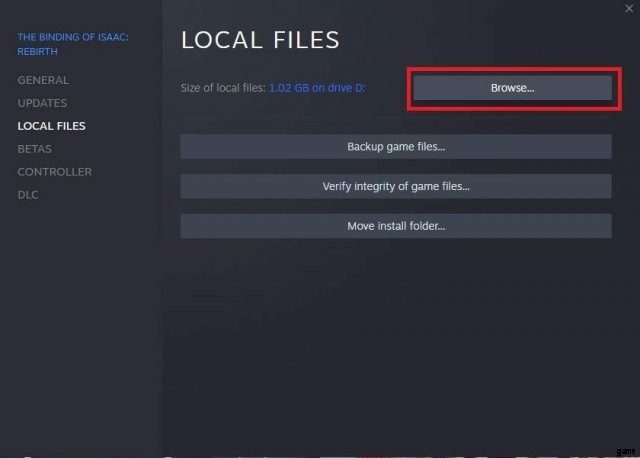Select the LOCAL FILES sidebar tab
The height and width of the screenshot is (458, 640).
[x=51, y=126]
